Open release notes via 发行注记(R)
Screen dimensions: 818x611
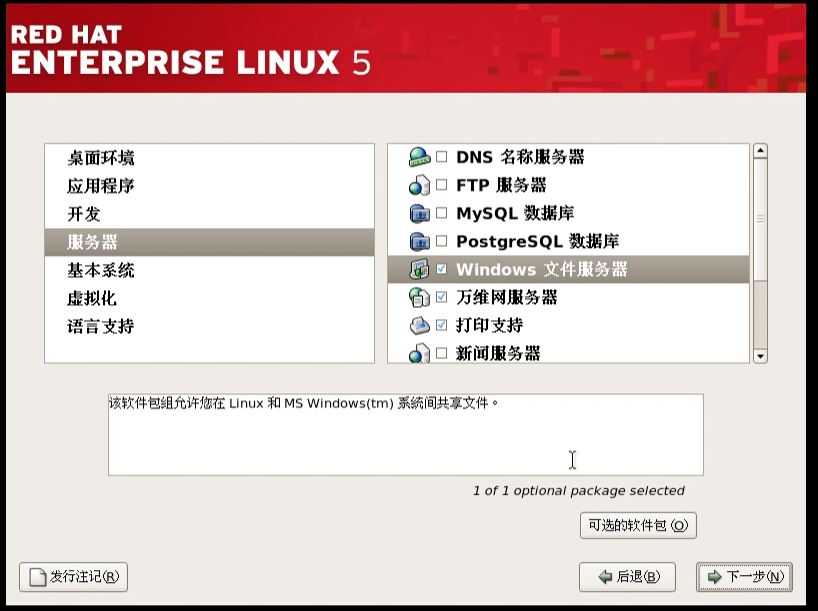click(74, 577)
